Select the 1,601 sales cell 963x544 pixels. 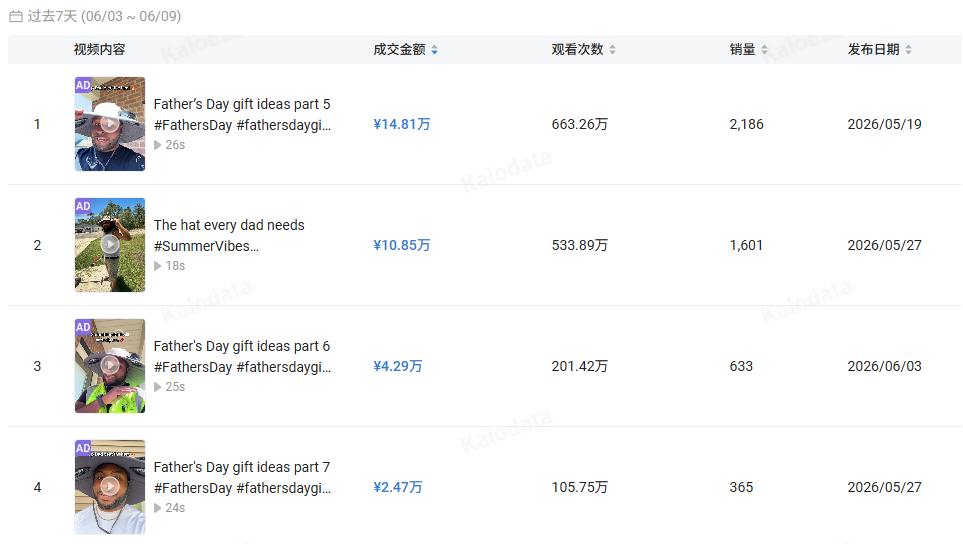coord(746,245)
